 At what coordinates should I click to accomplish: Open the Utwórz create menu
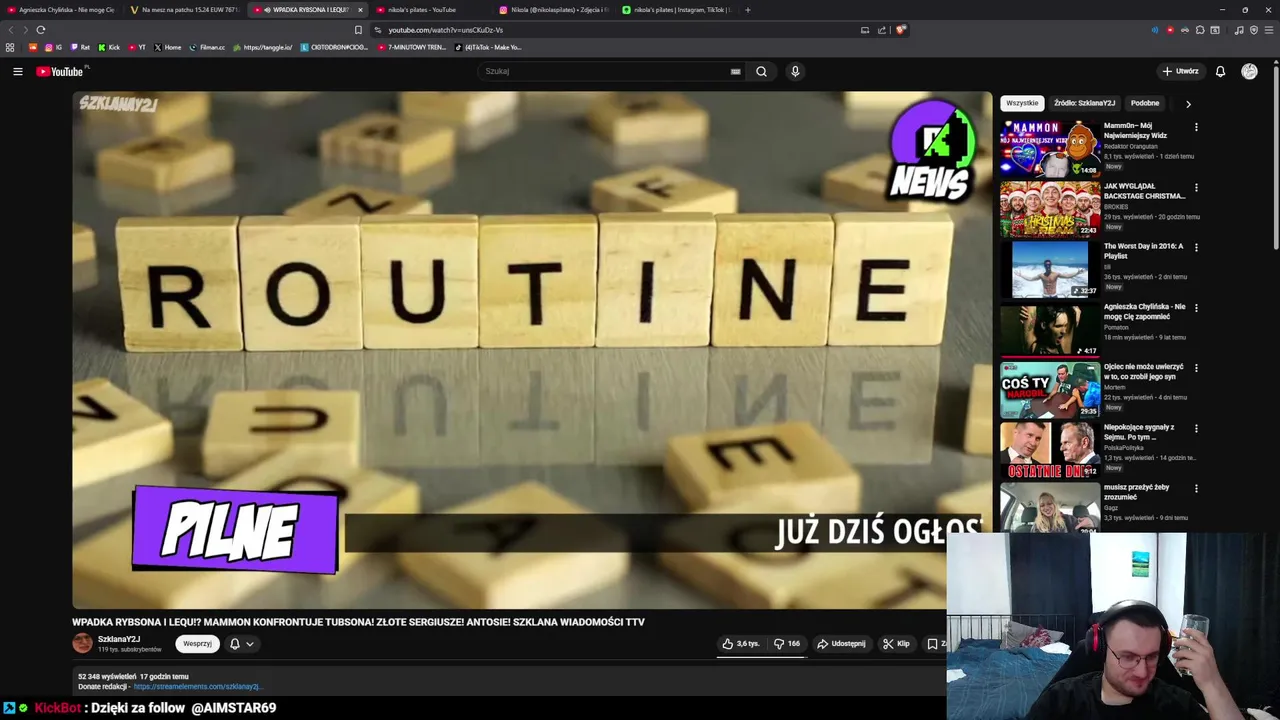pyautogui.click(x=1180, y=71)
